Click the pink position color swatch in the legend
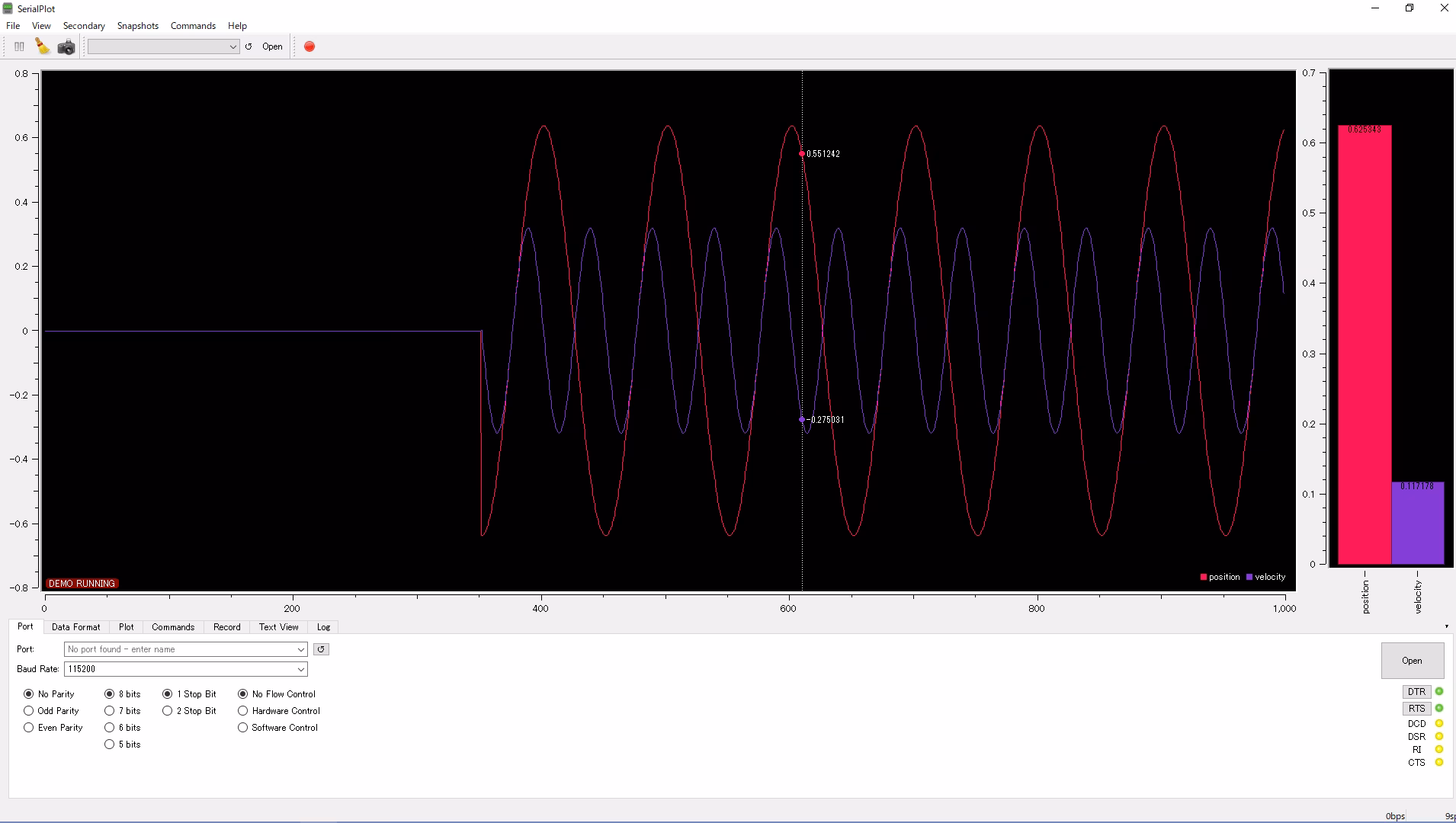 [1202, 577]
